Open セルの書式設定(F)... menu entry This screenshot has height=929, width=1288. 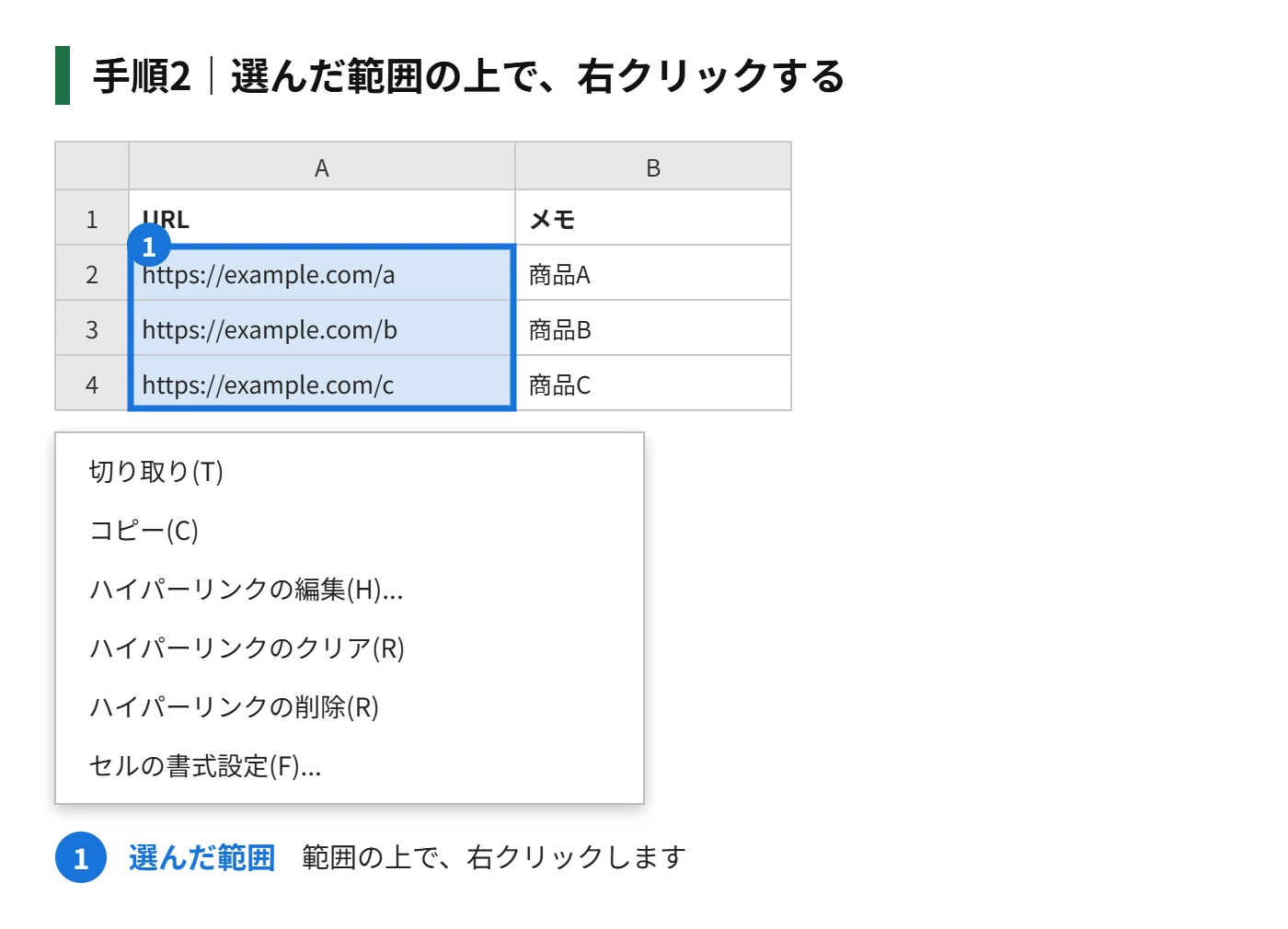pos(350,766)
